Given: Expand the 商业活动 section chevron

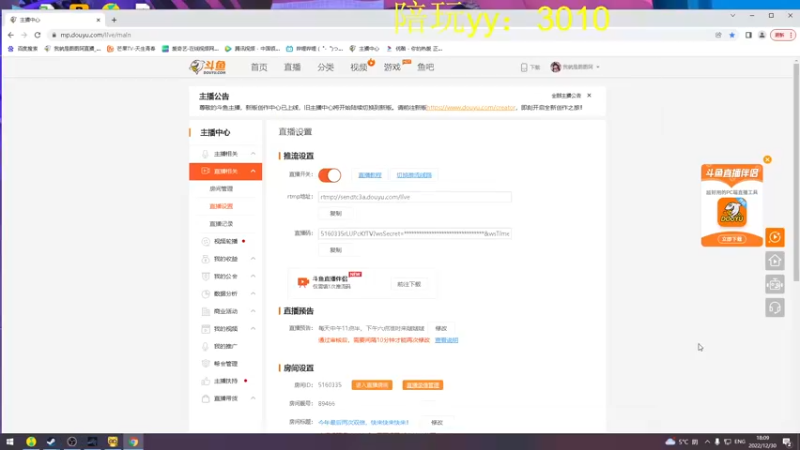Looking at the screenshot, I should pyautogui.click(x=253, y=311).
